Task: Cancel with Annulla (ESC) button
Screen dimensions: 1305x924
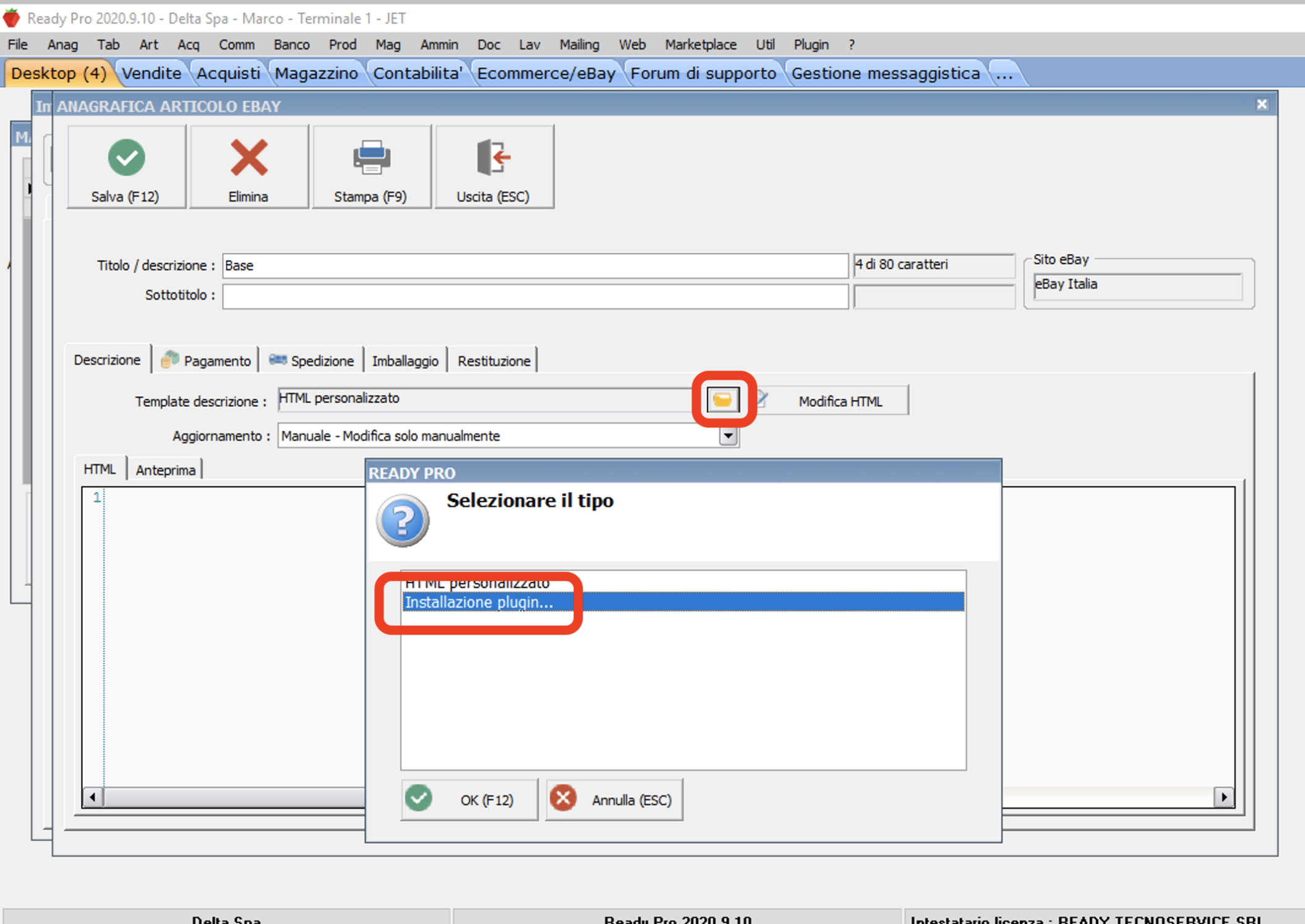Action: (x=614, y=800)
